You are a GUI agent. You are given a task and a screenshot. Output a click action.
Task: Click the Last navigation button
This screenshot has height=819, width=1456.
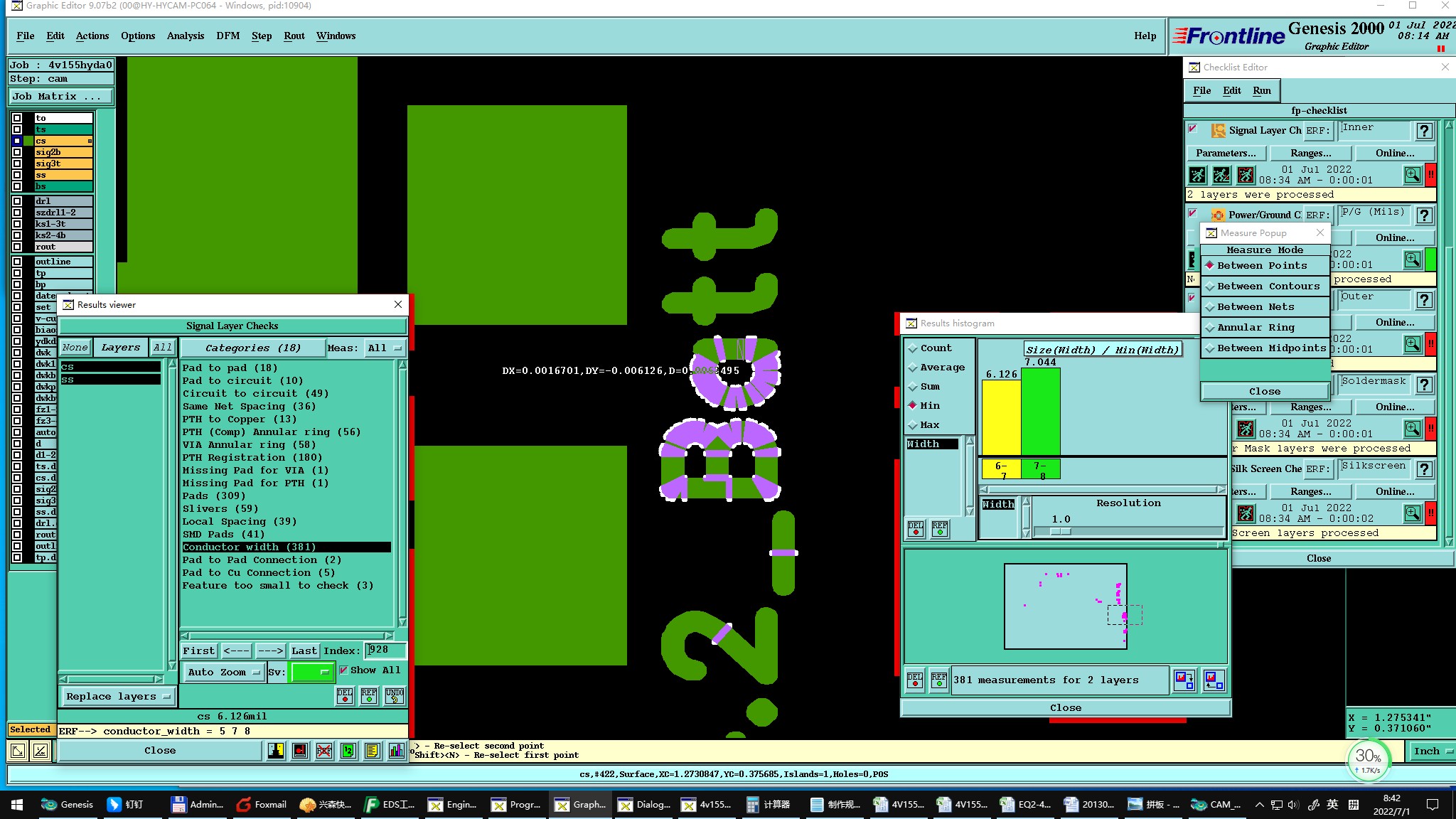click(x=304, y=651)
